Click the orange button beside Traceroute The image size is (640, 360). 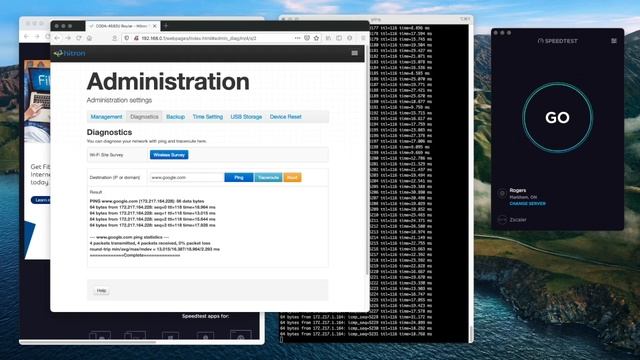pyautogui.click(x=292, y=177)
